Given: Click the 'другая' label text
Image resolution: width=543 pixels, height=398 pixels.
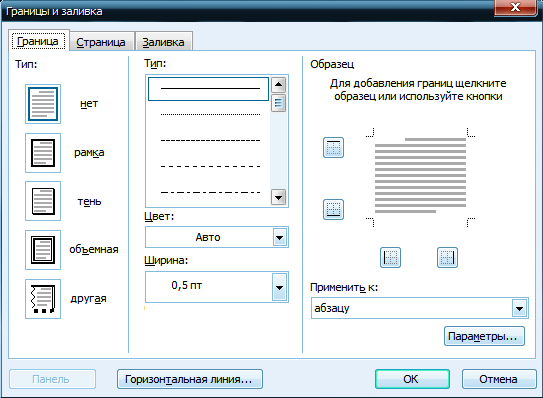Looking at the screenshot, I should [88, 299].
